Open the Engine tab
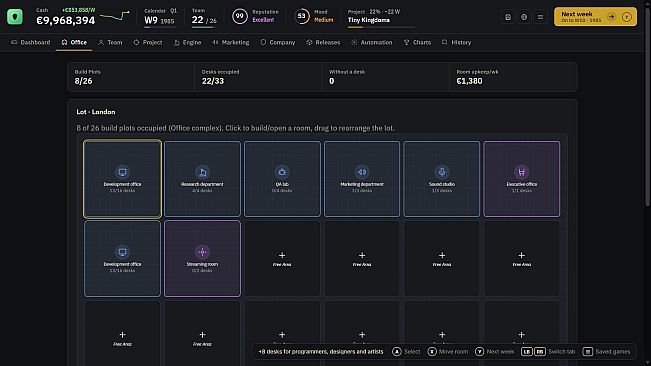The width and height of the screenshot is (651, 366). point(187,42)
